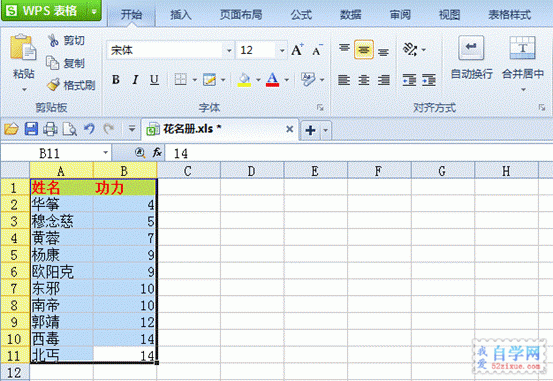The height and width of the screenshot is (381, 553).
Task: Expand Merge and Center dropdown arrow
Action: tap(523, 89)
